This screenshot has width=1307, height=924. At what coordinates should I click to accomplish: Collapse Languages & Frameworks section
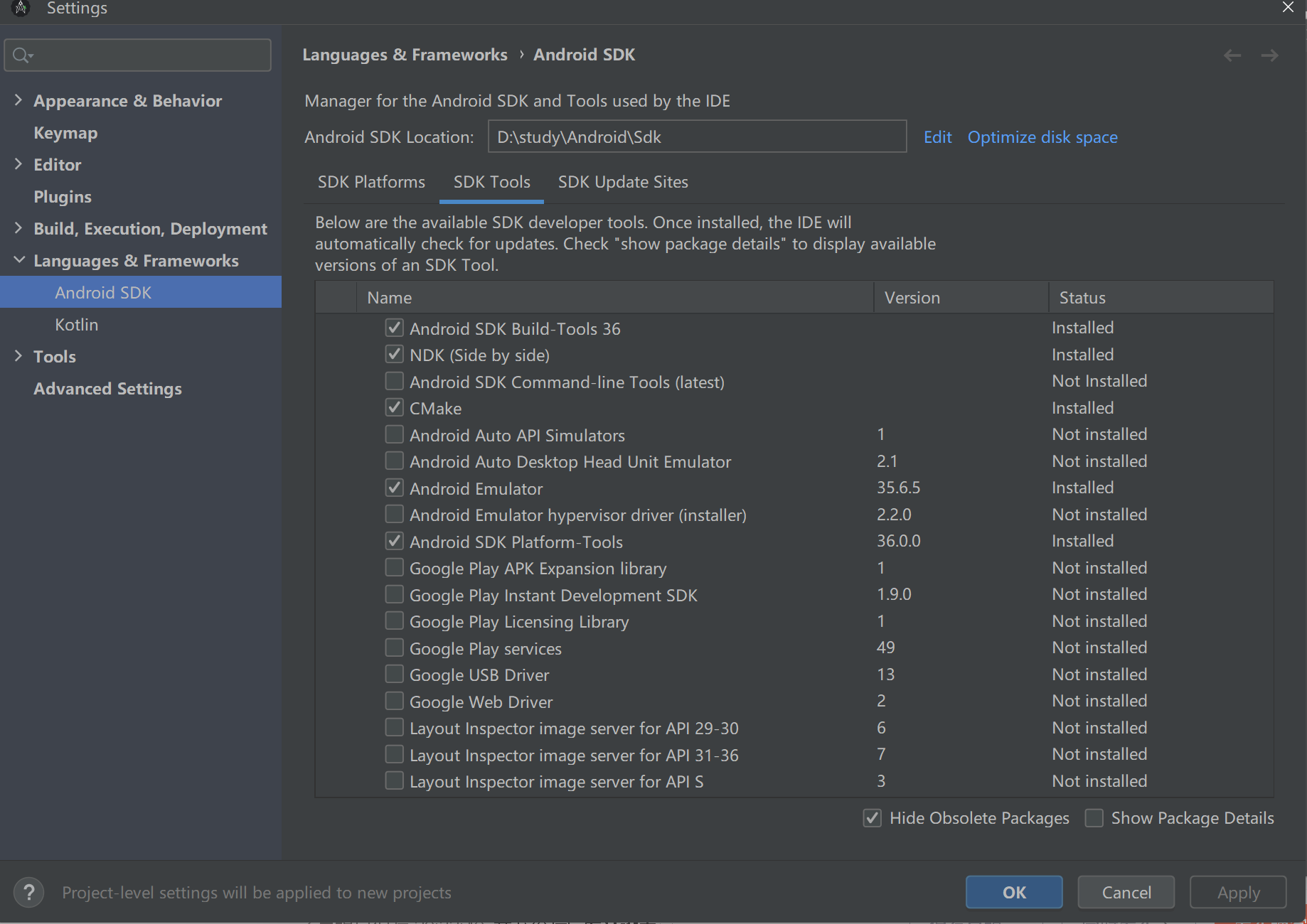coord(18,260)
